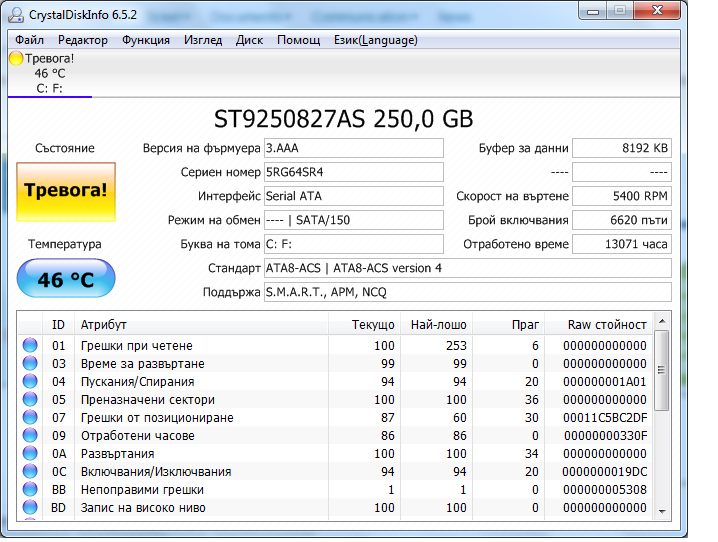The width and height of the screenshot is (718, 542).
Task: Click the firmware version field 3.AAA
Action: click(x=354, y=148)
